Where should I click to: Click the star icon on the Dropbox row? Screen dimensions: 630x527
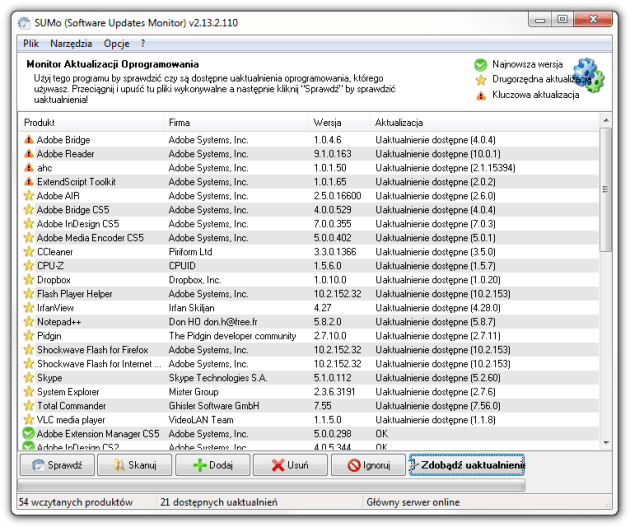tap(29, 280)
